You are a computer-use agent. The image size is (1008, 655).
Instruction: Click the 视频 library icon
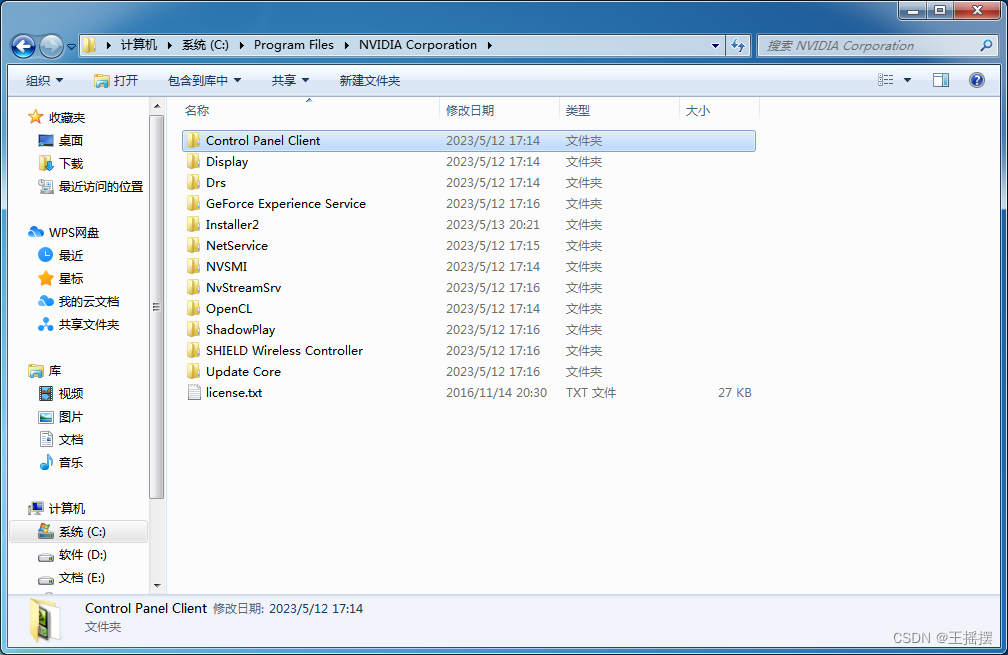(x=46, y=393)
